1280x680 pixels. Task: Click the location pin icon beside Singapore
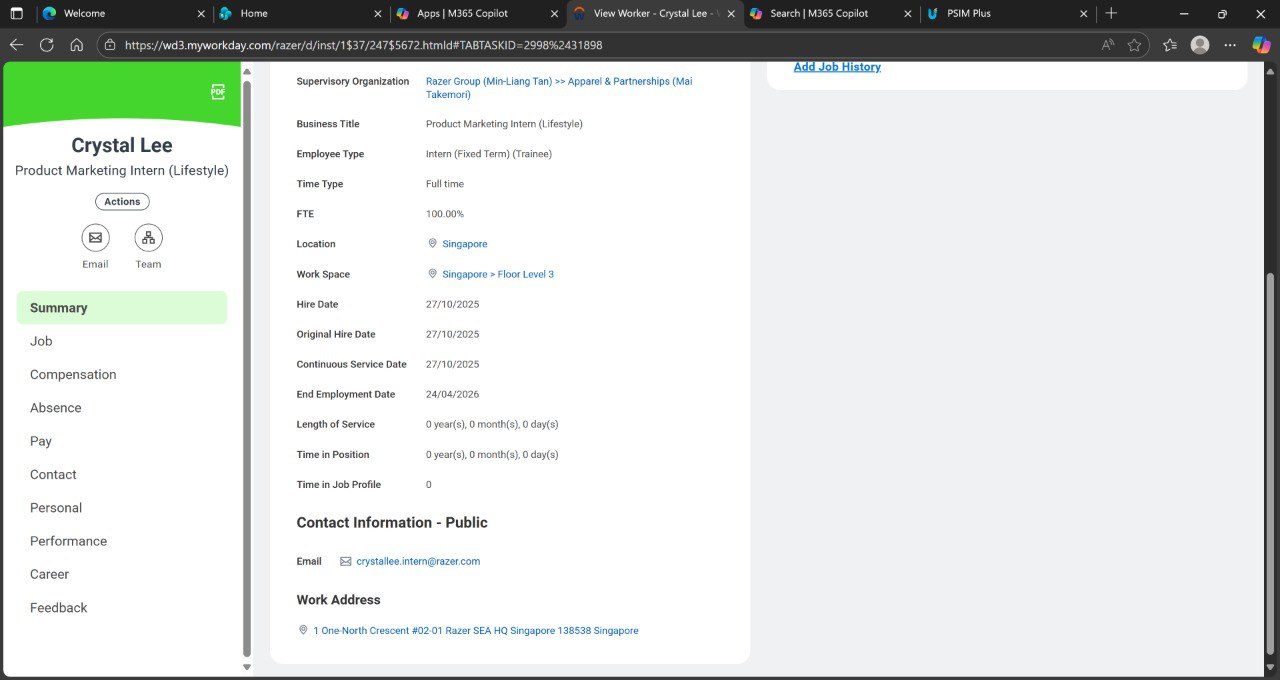(x=432, y=243)
